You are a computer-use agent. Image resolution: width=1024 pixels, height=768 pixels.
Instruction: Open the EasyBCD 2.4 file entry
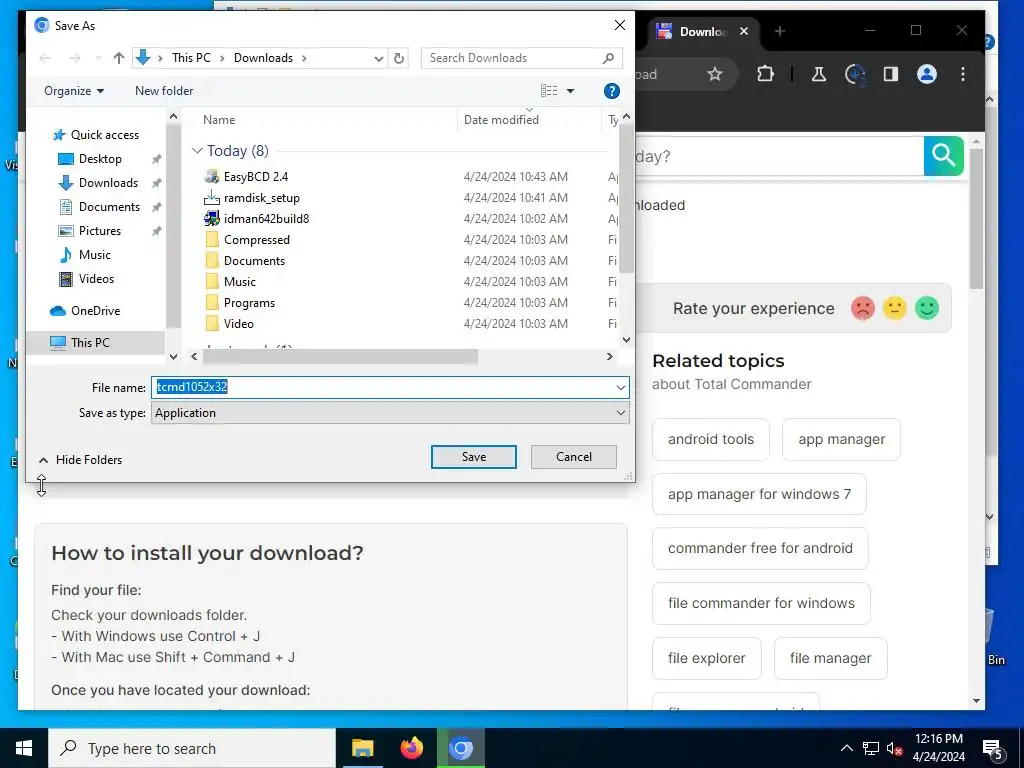coord(255,176)
